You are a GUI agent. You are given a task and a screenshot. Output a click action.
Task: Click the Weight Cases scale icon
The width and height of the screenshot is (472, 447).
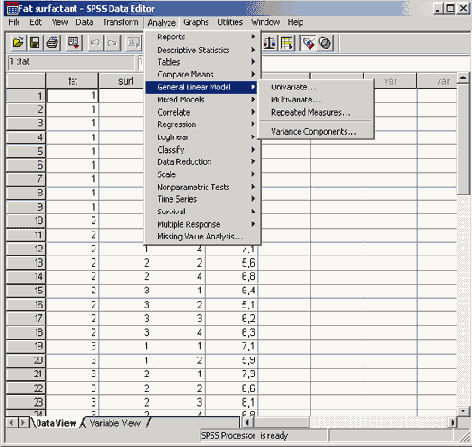[x=269, y=43]
